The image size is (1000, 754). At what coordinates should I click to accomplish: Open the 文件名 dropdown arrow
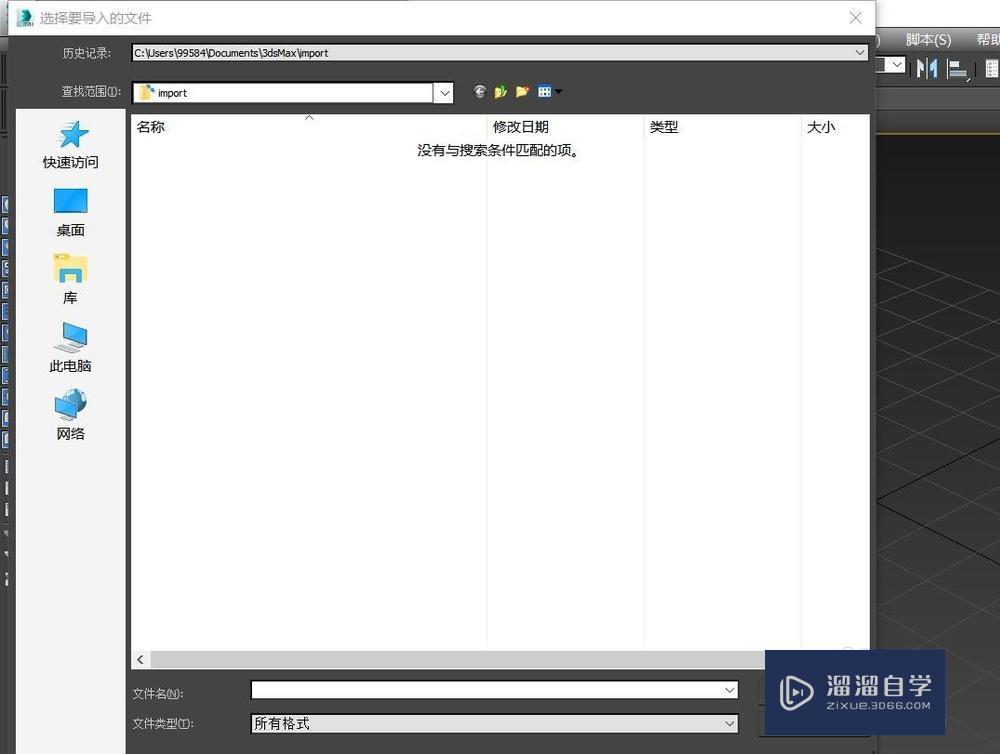tap(729, 690)
